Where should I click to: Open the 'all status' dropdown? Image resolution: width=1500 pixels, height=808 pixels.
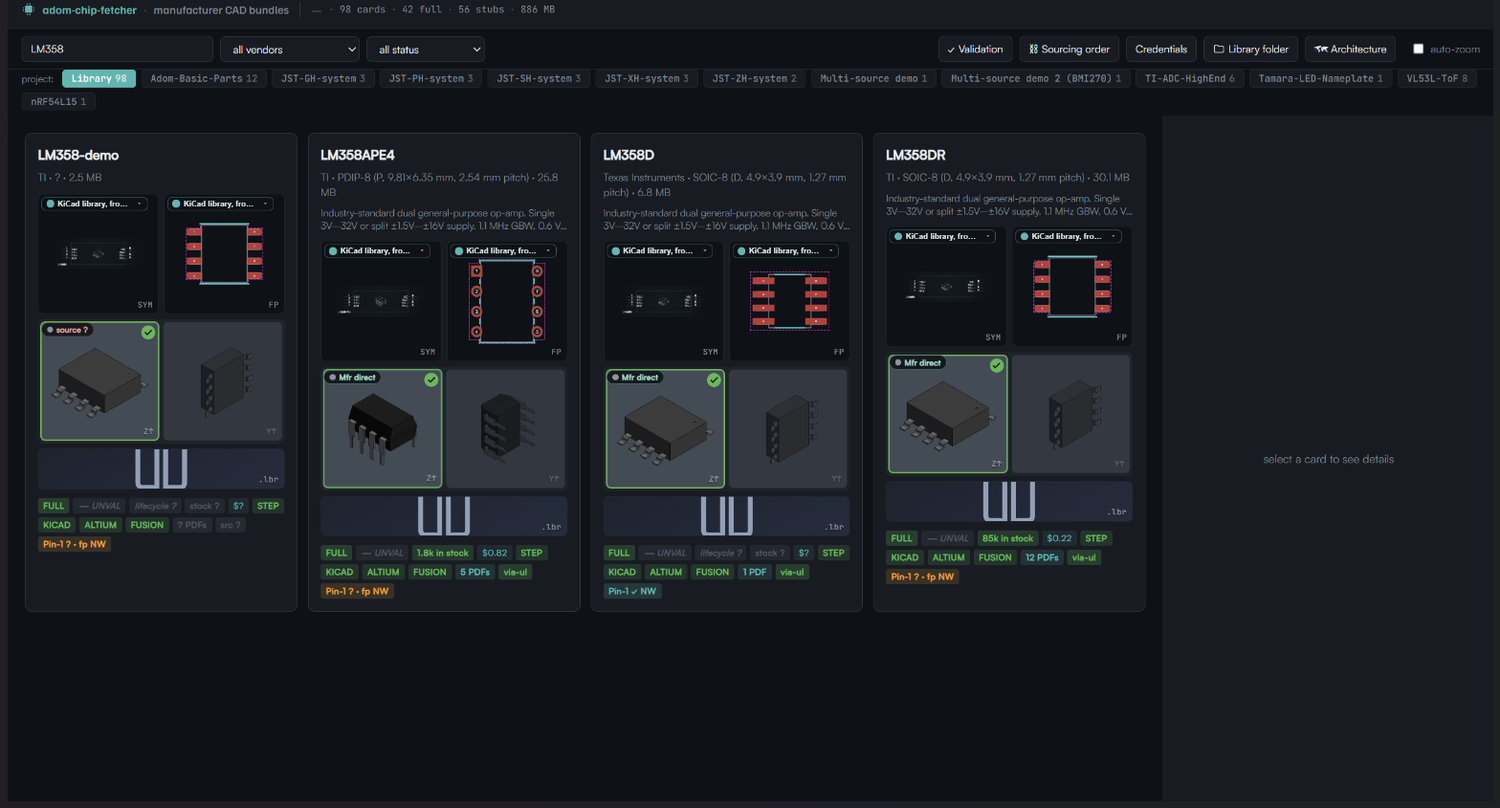(x=425, y=49)
